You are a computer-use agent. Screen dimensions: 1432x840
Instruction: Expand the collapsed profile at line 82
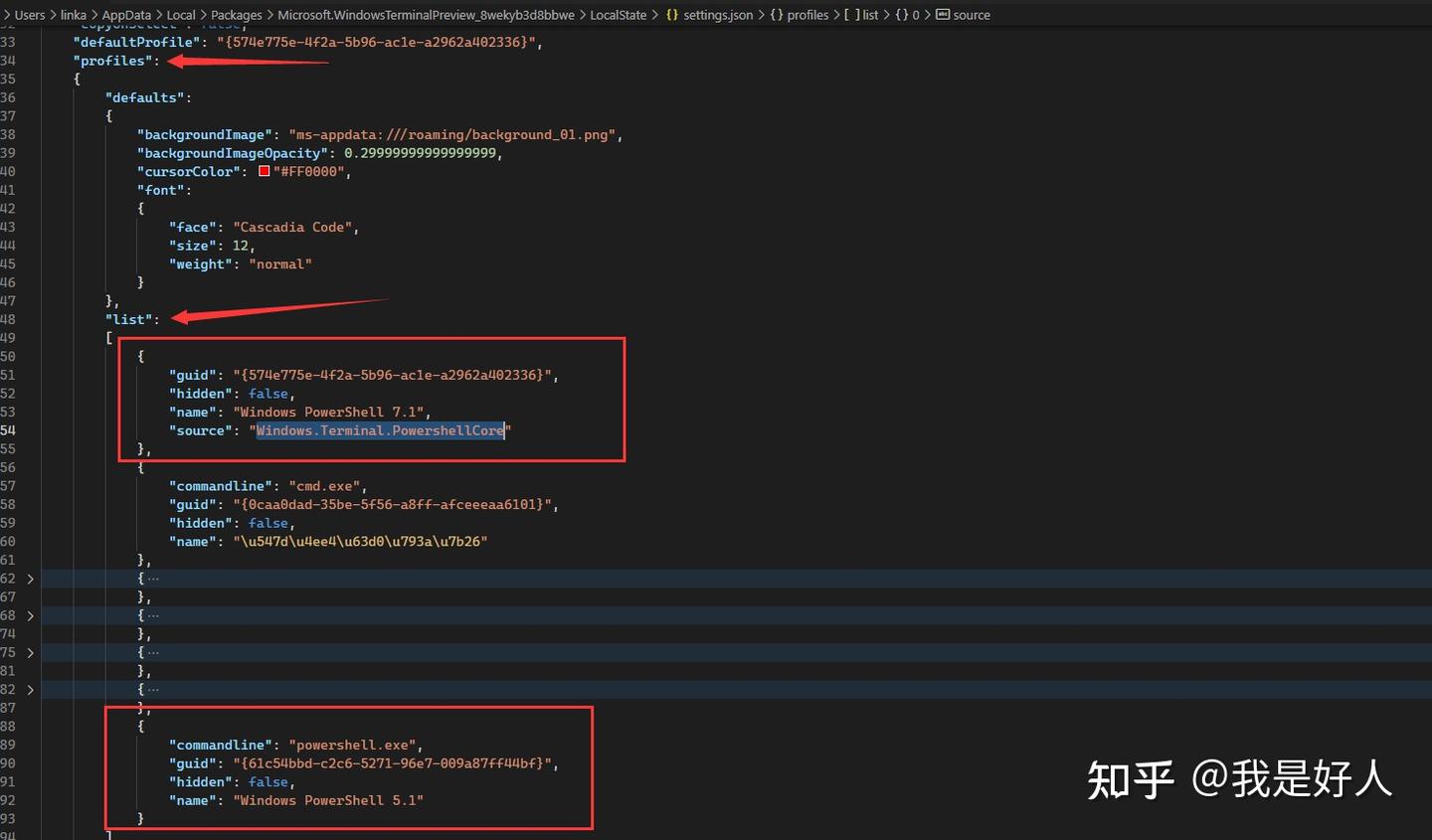(x=30, y=689)
